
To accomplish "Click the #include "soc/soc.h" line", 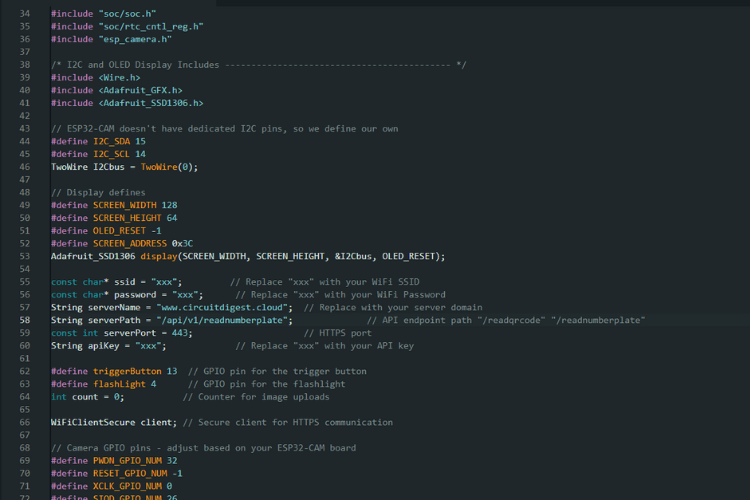I will click(x=103, y=14).
